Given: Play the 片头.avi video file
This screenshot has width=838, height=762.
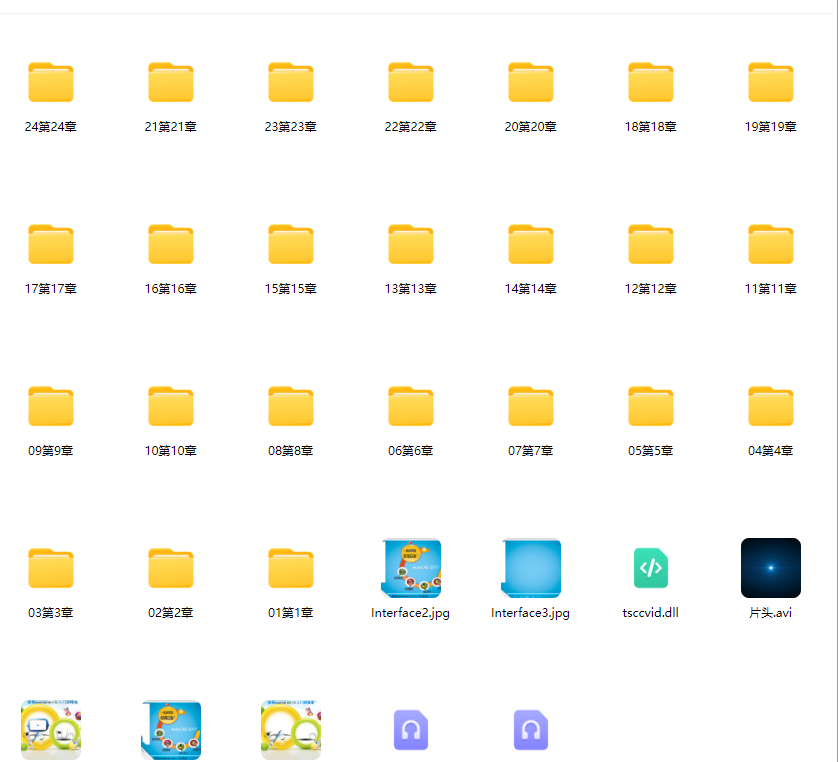Looking at the screenshot, I should point(771,568).
